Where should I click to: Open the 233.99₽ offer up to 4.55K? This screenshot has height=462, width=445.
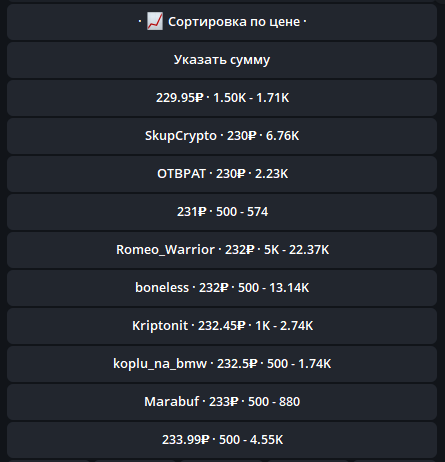[x=222, y=440]
